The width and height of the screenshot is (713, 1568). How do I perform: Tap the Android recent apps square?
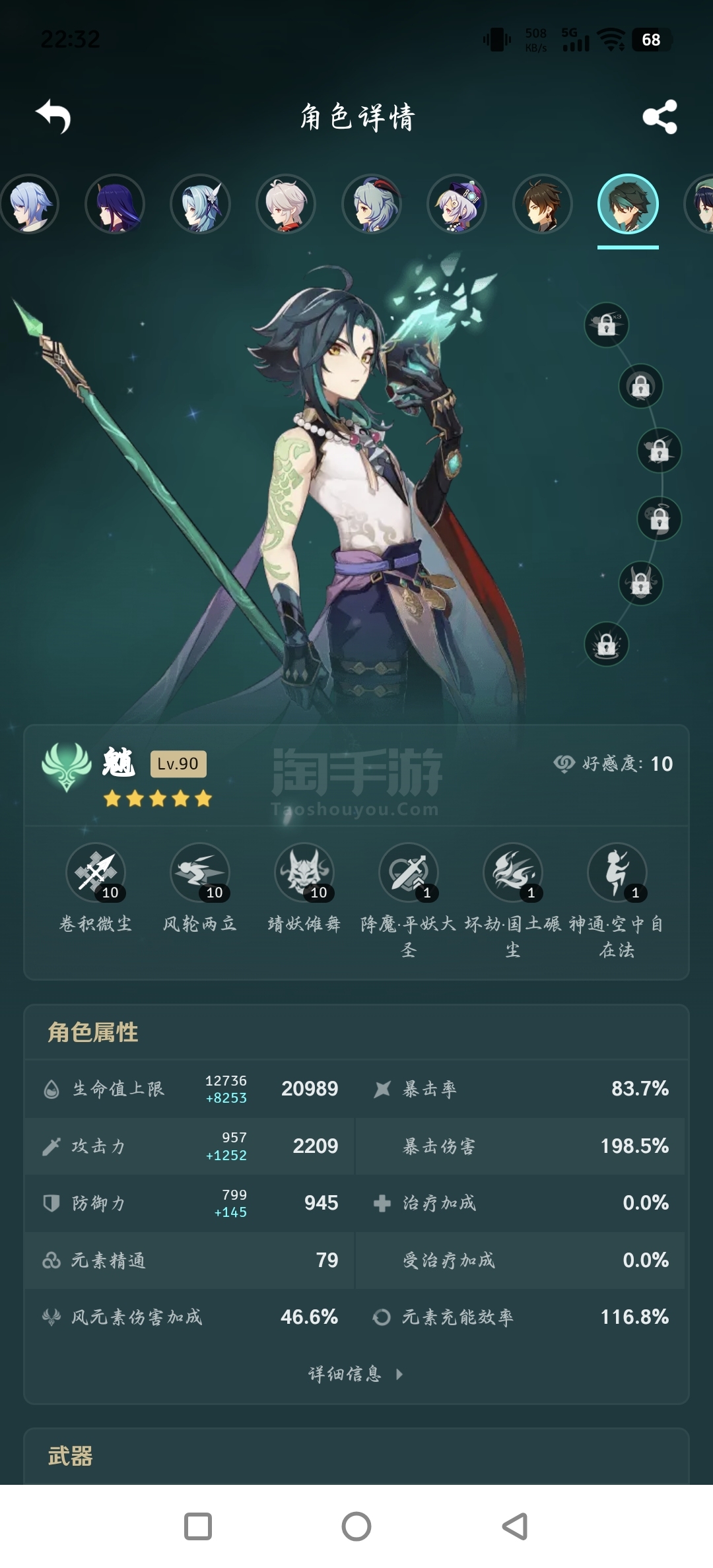click(x=198, y=1526)
